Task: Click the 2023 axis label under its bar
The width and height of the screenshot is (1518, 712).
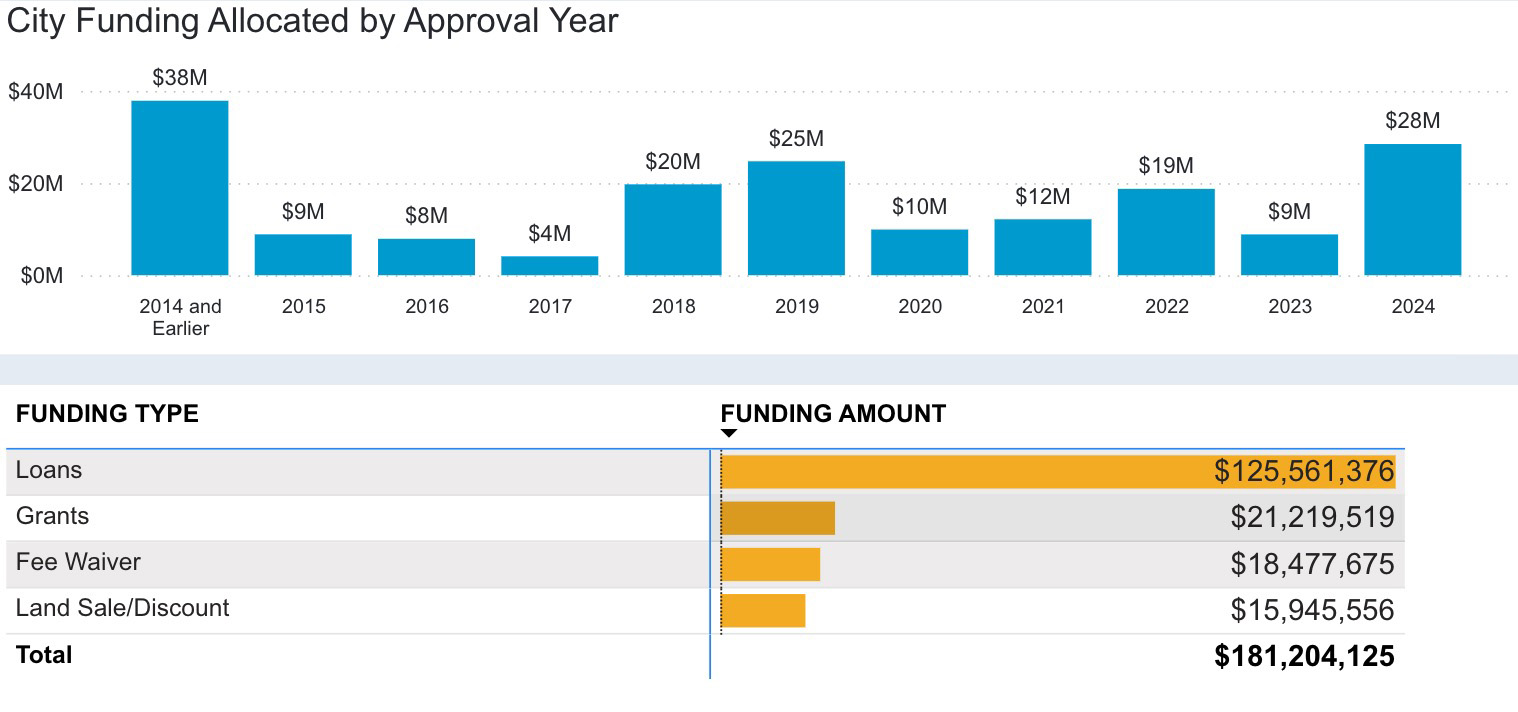Action: pyautogui.click(x=1290, y=307)
